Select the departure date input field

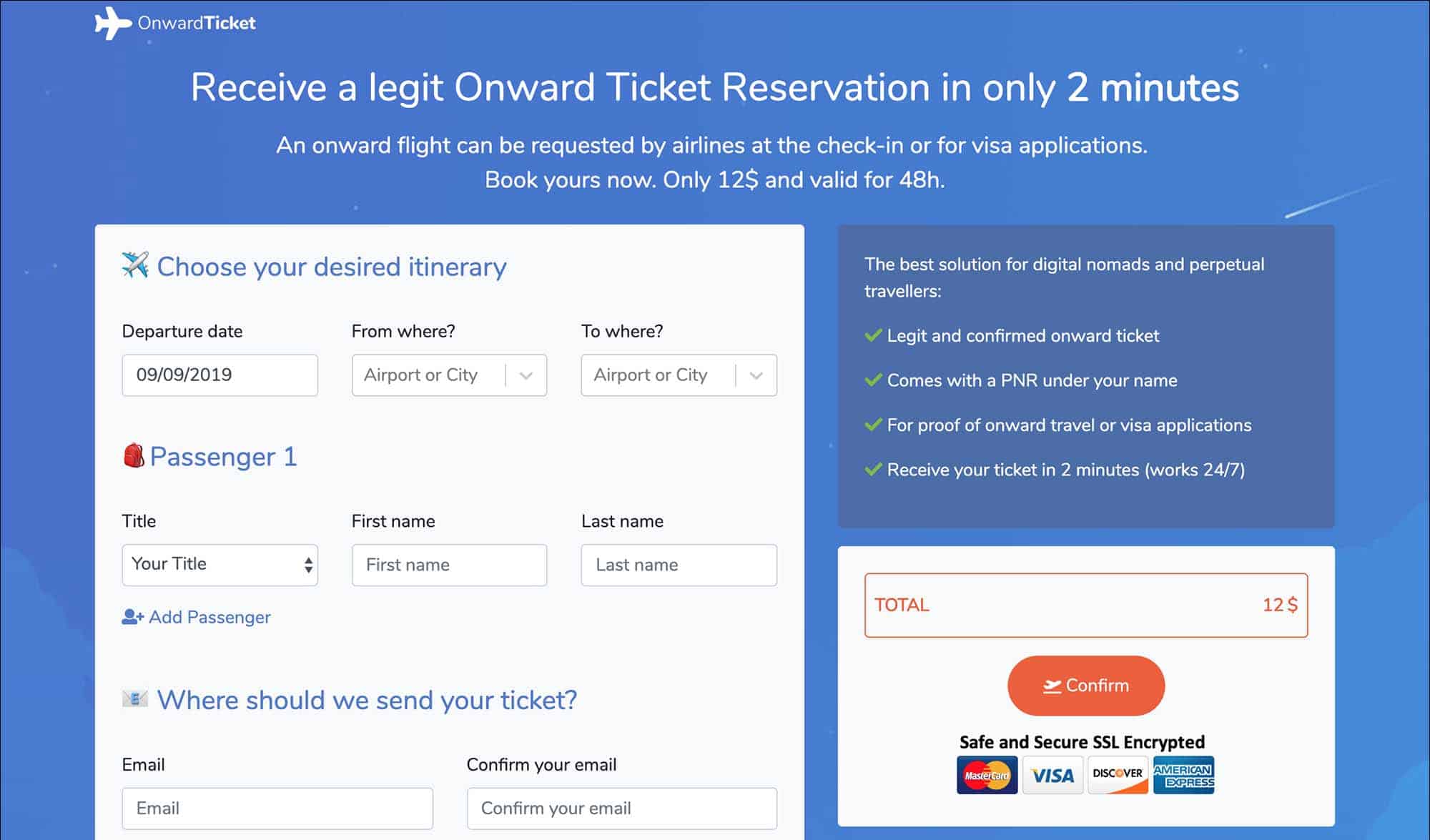219,374
